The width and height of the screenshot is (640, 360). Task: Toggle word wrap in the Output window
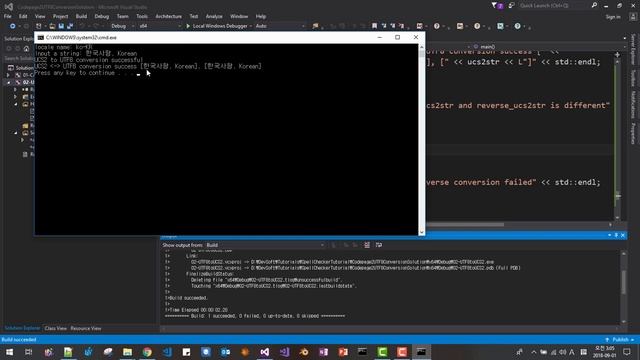[x=379, y=245]
